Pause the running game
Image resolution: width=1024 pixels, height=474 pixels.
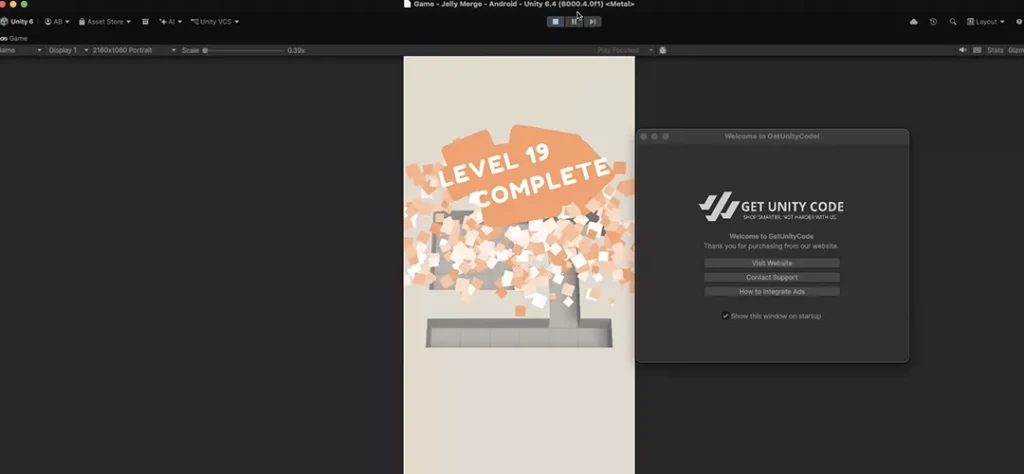(574, 22)
